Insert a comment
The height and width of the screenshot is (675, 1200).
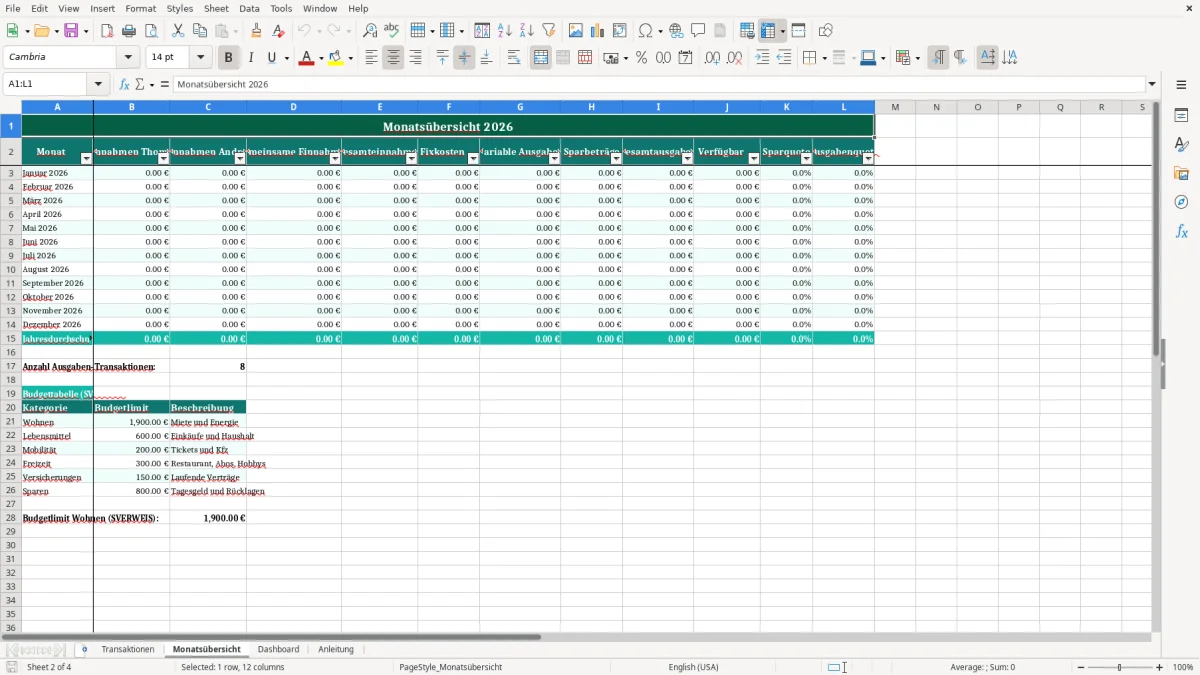point(698,31)
